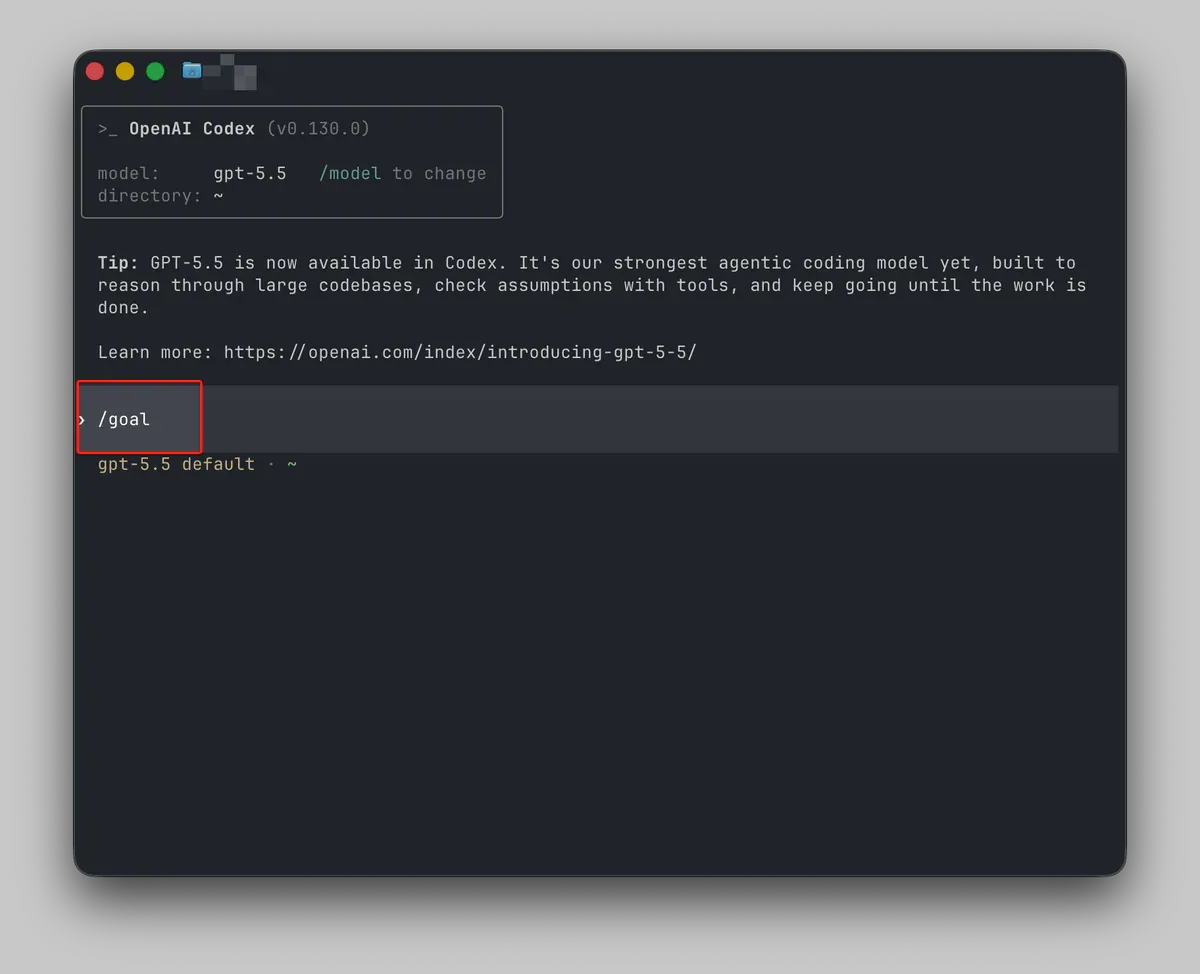This screenshot has height=974, width=1200.
Task: Click the bold 'Tip:' label
Action: point(118,263)
